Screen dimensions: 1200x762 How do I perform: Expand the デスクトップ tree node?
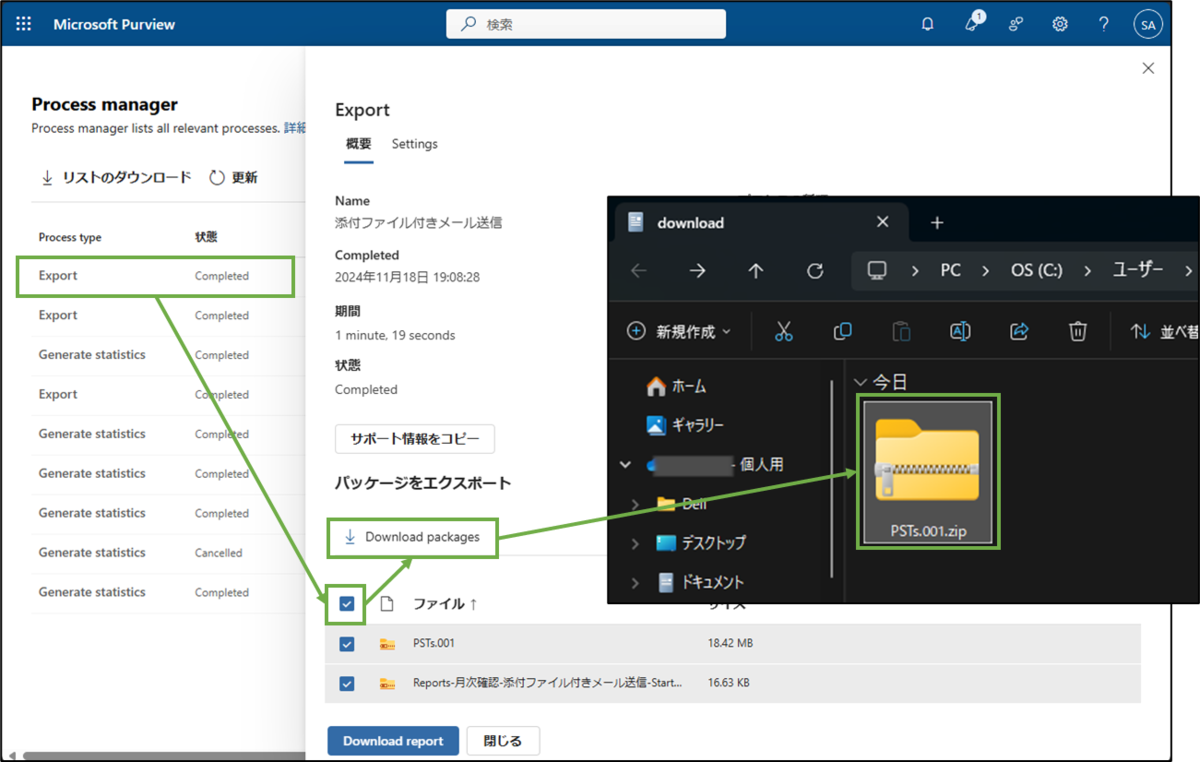pyautogui.click(x=635, y=543)
